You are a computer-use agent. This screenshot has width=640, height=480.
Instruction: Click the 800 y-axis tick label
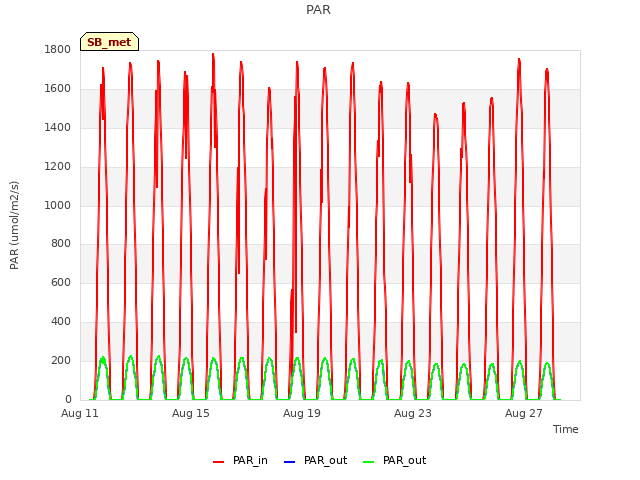tap(61, 243)
